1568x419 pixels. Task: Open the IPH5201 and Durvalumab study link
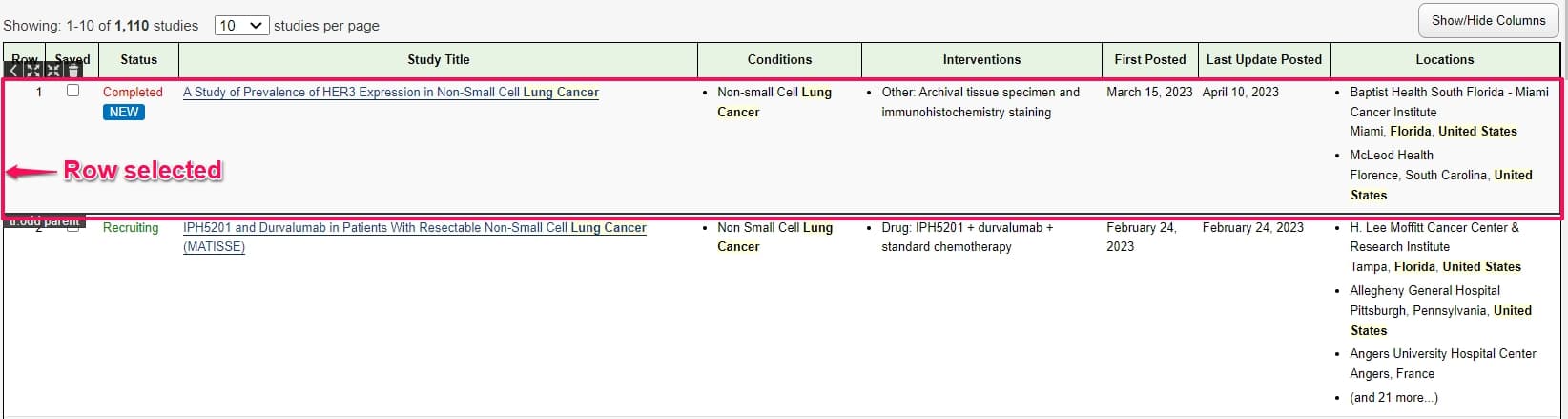coord(414,228)
